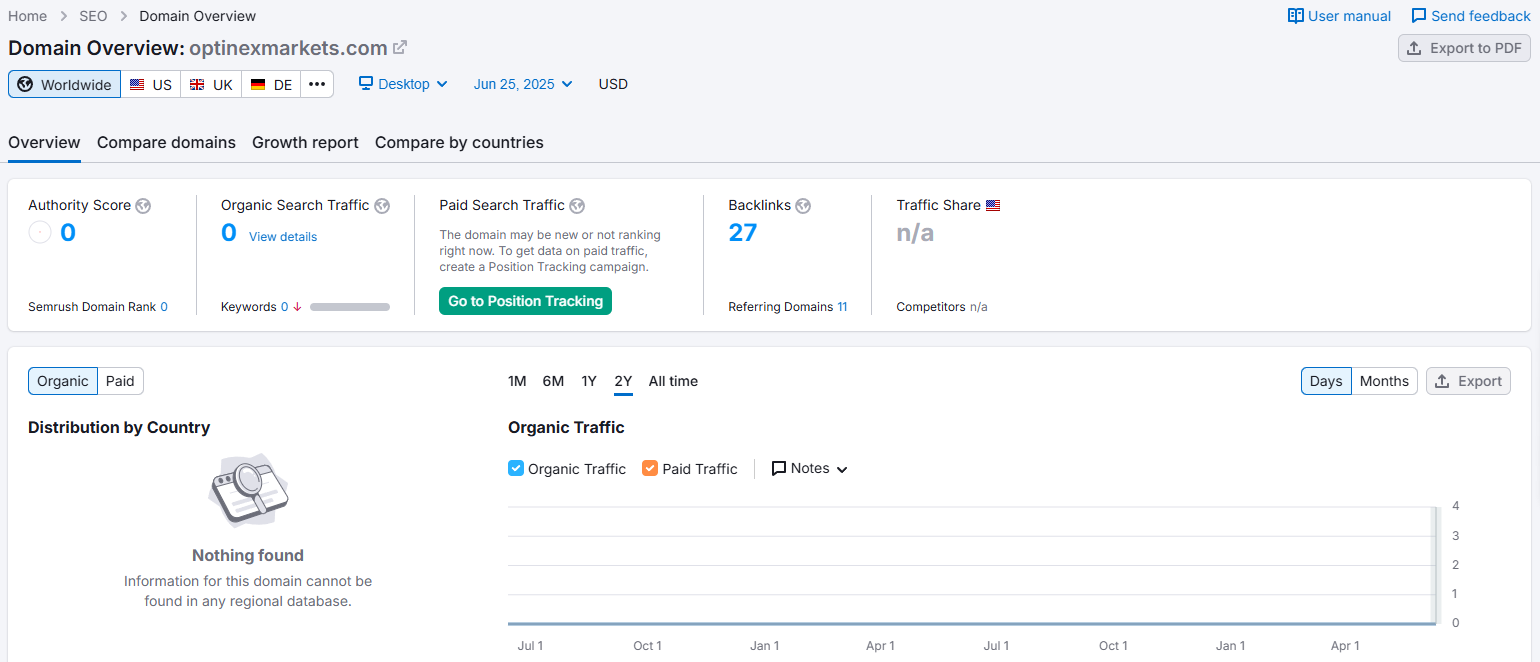Click the domain name optinexmarkets.com
The image size is (1540, 662).
point(288,48)
